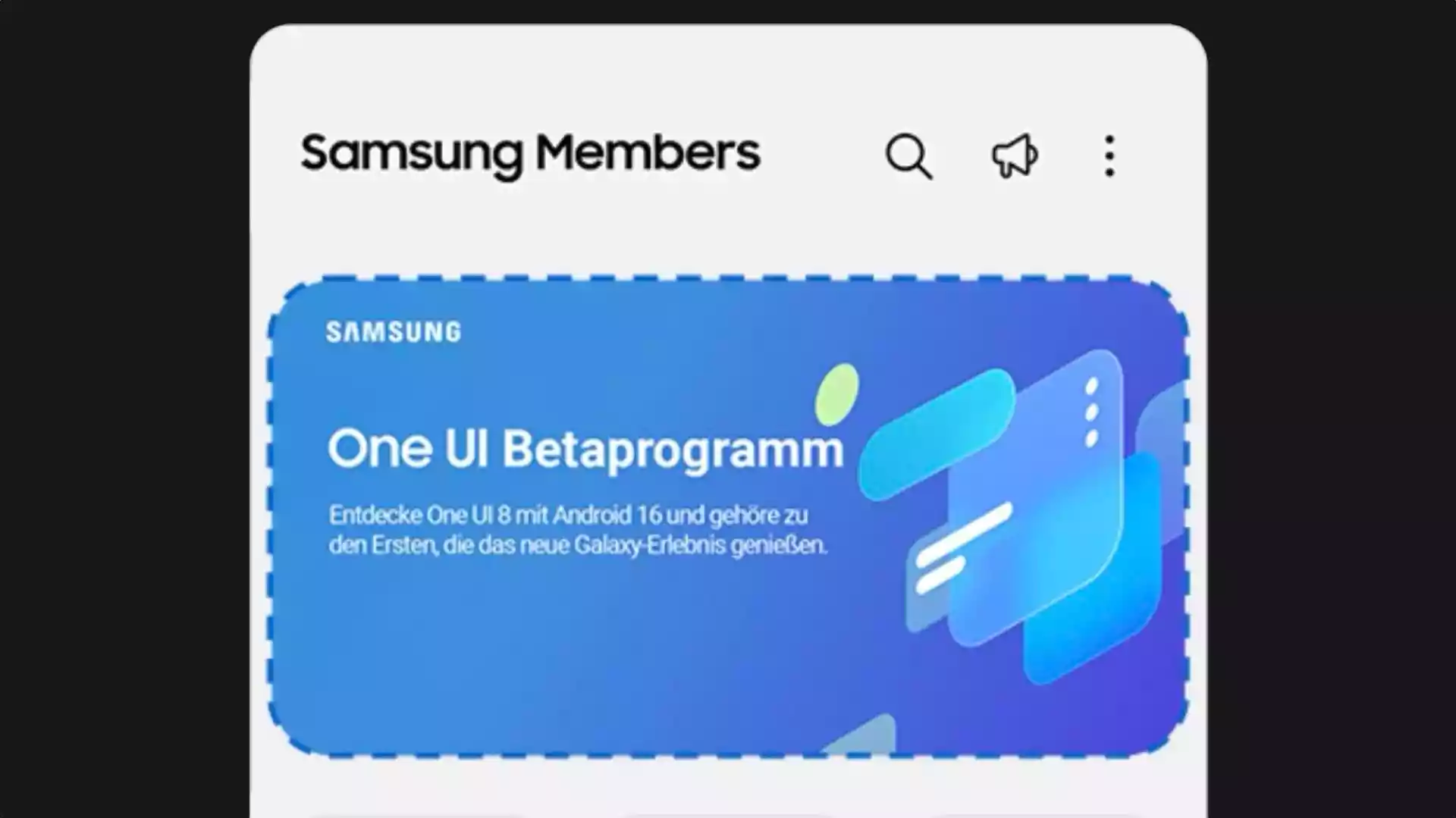Tap the cyan pill shape in illustration

(937, 435)
